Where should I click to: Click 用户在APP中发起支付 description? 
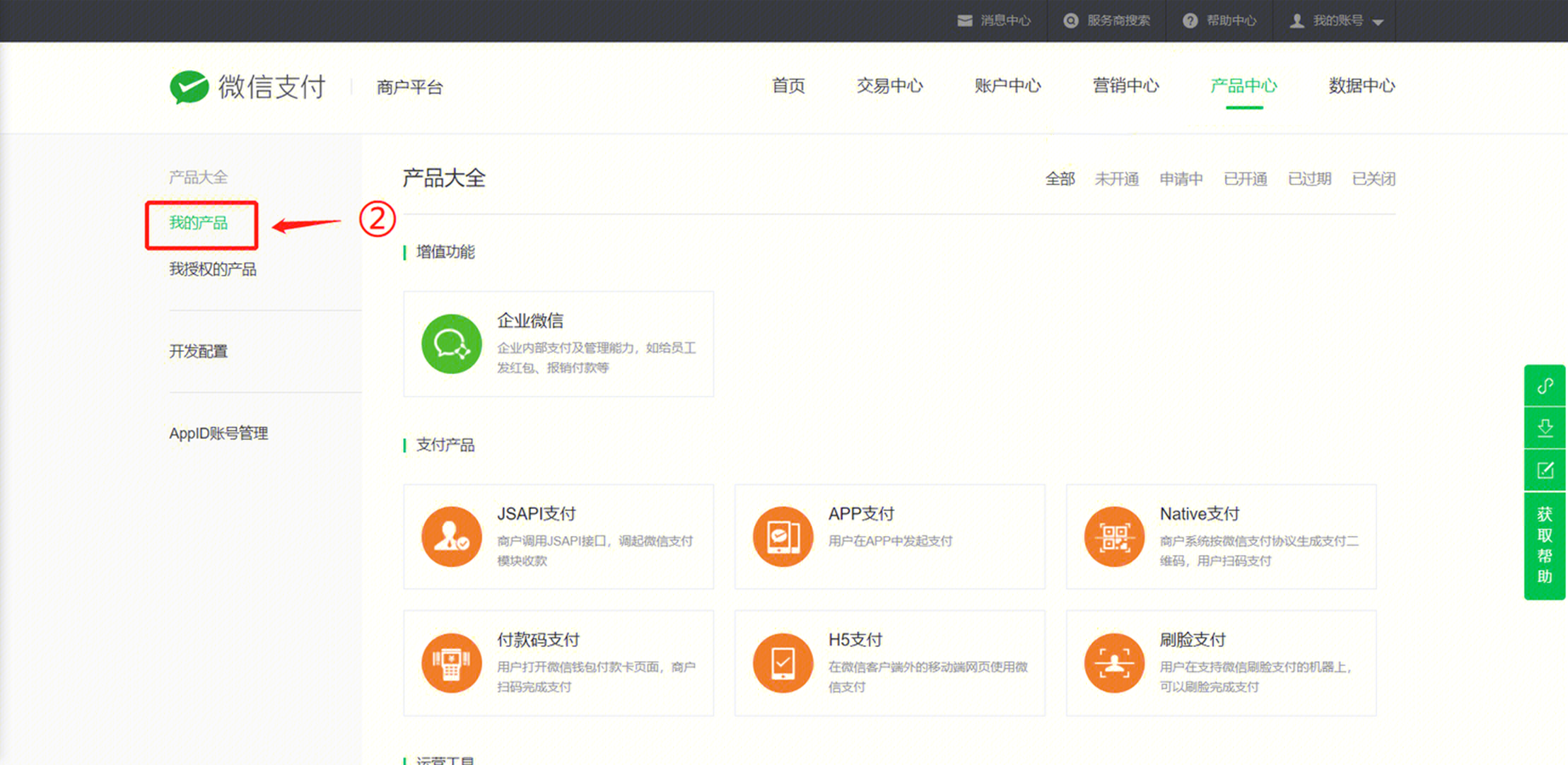coord(891,541)
